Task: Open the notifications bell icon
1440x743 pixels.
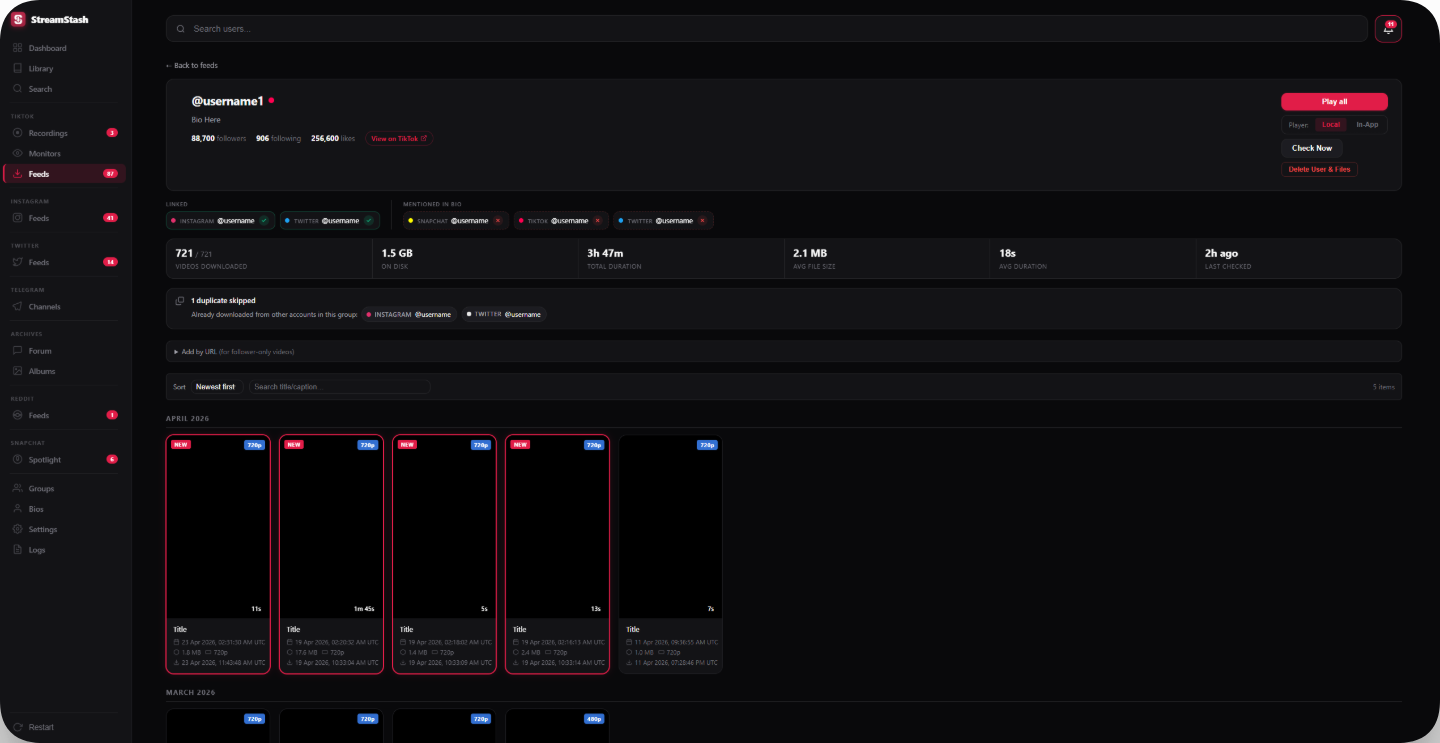Action: [1388, 29]
